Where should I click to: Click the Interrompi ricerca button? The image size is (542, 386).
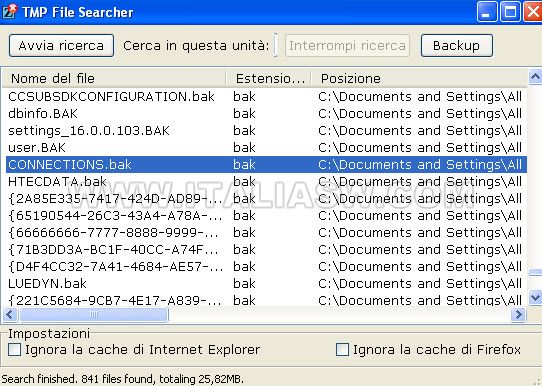pos(347,45)
